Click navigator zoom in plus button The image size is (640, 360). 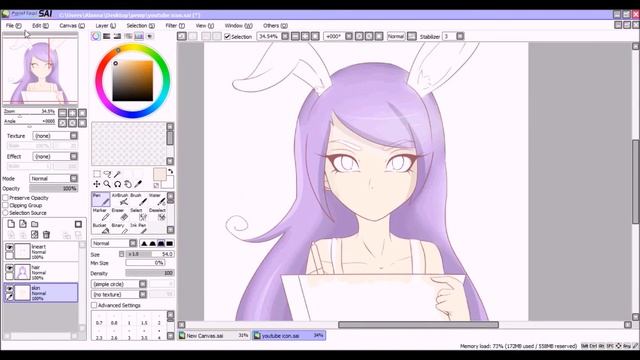pyautogui.click(x=72, y=113)
